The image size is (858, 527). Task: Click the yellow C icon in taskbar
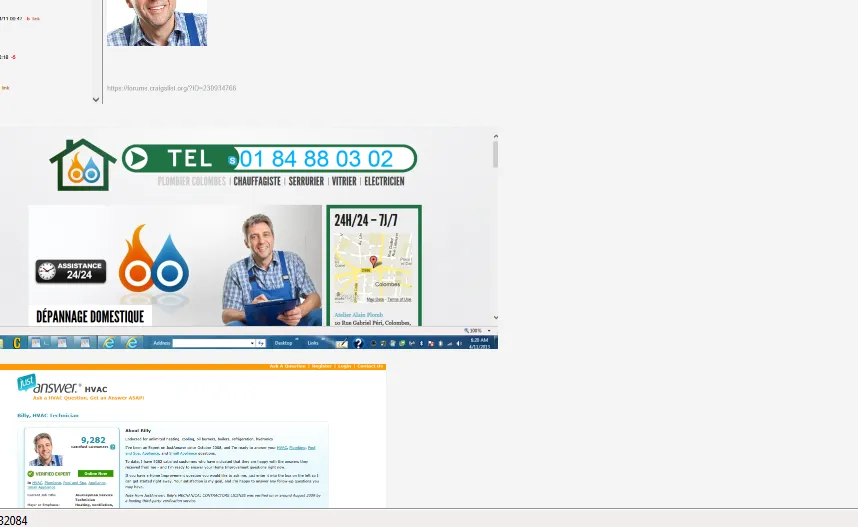coord(17,343)
